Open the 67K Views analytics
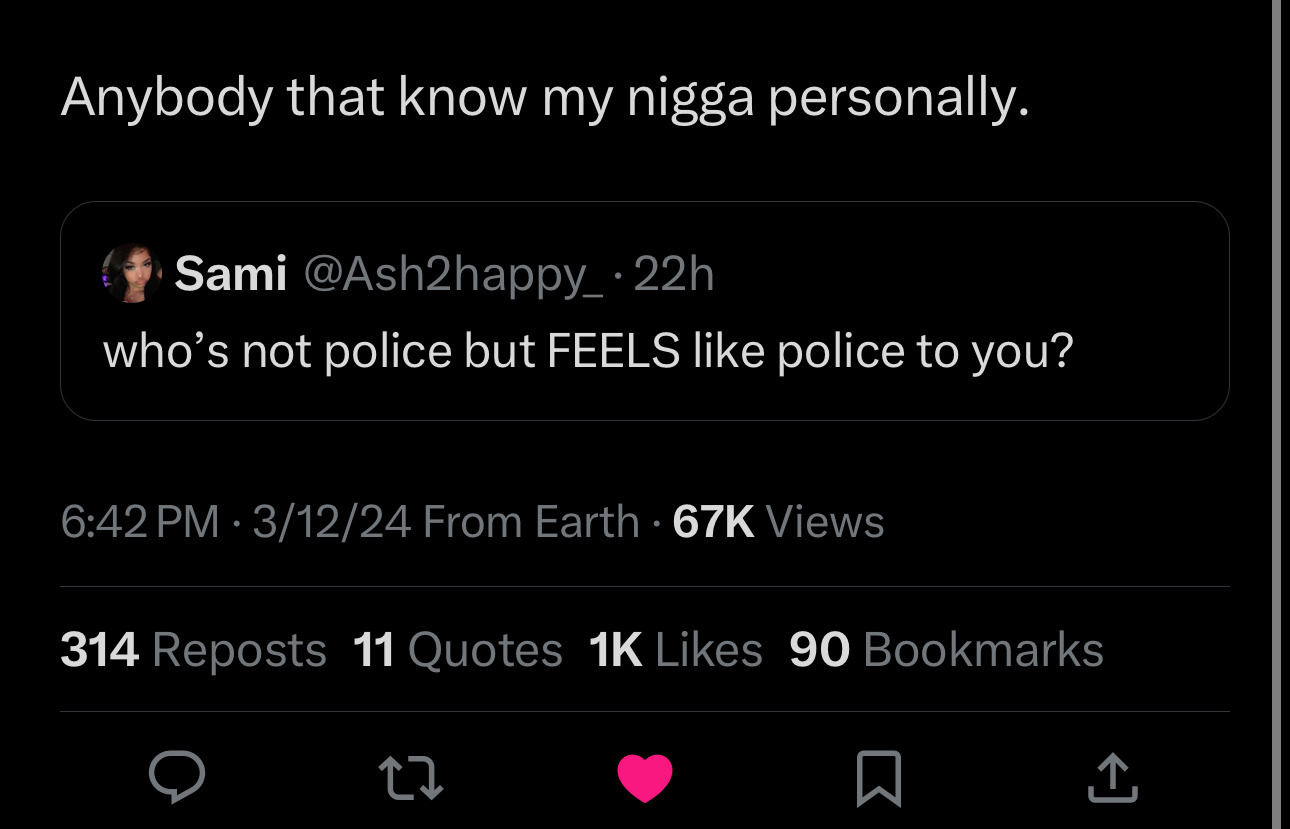The width and height of the screenshot is (1290, 829). (x=778, y=522)
